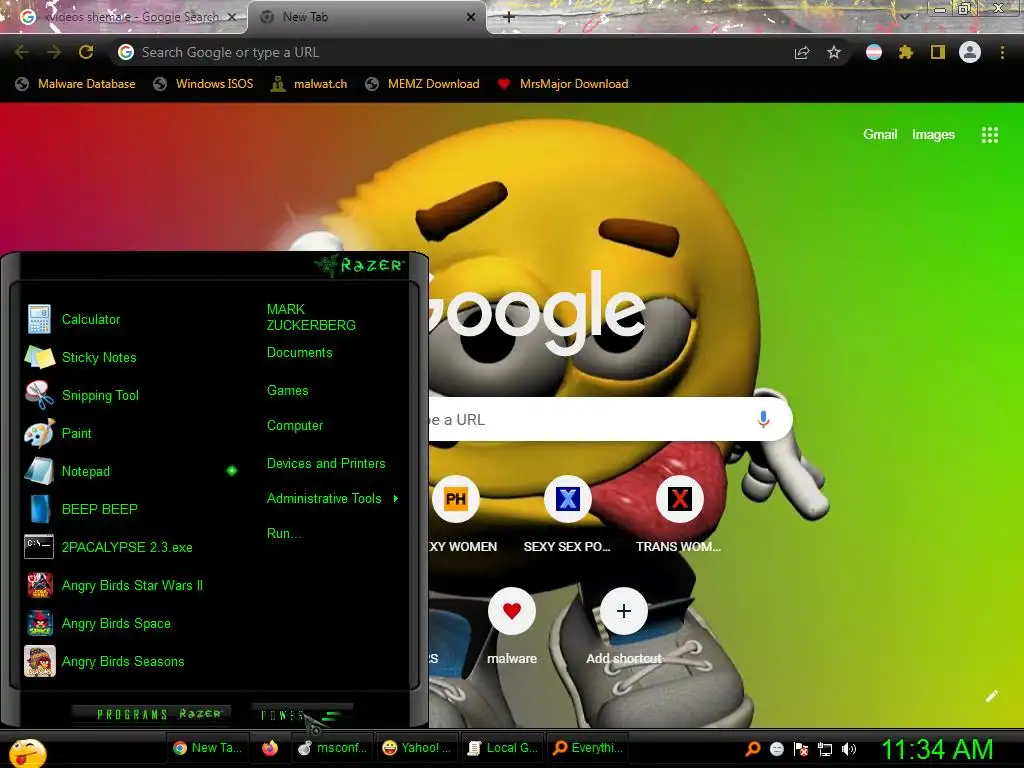This screenshot has height=768, width=1024.
Task: Start voice search with microphone
Action: click(x=763, y=419)
